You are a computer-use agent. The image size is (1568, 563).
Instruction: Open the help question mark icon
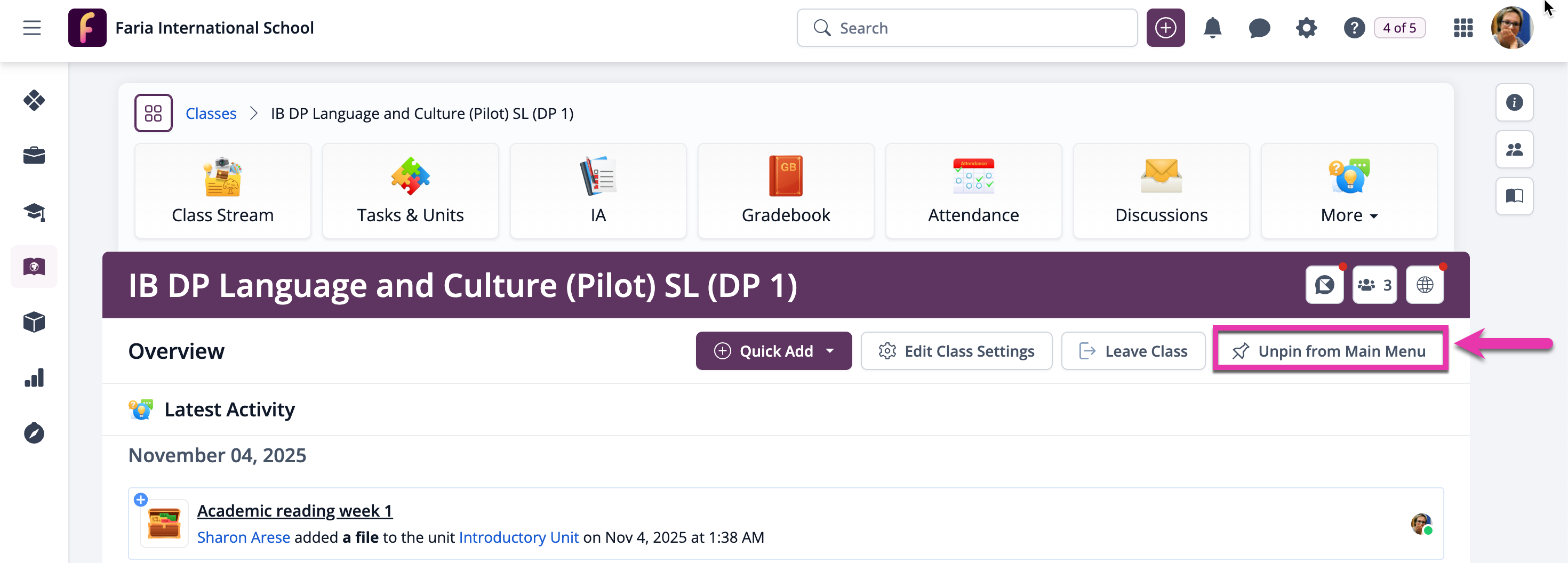[x=1354, y=28]
